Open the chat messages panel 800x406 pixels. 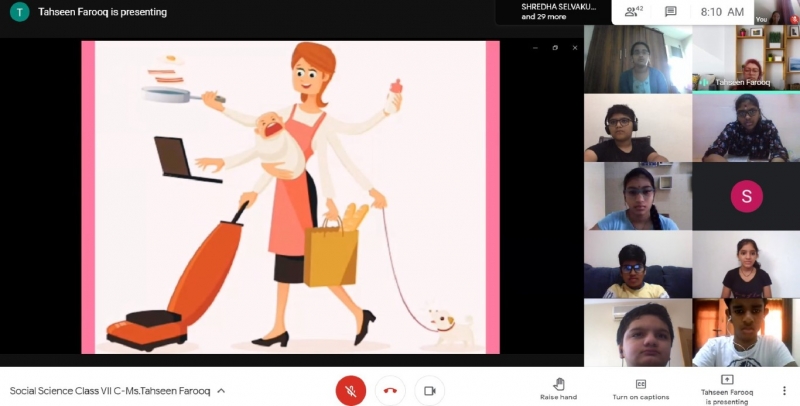pos(671,12)
